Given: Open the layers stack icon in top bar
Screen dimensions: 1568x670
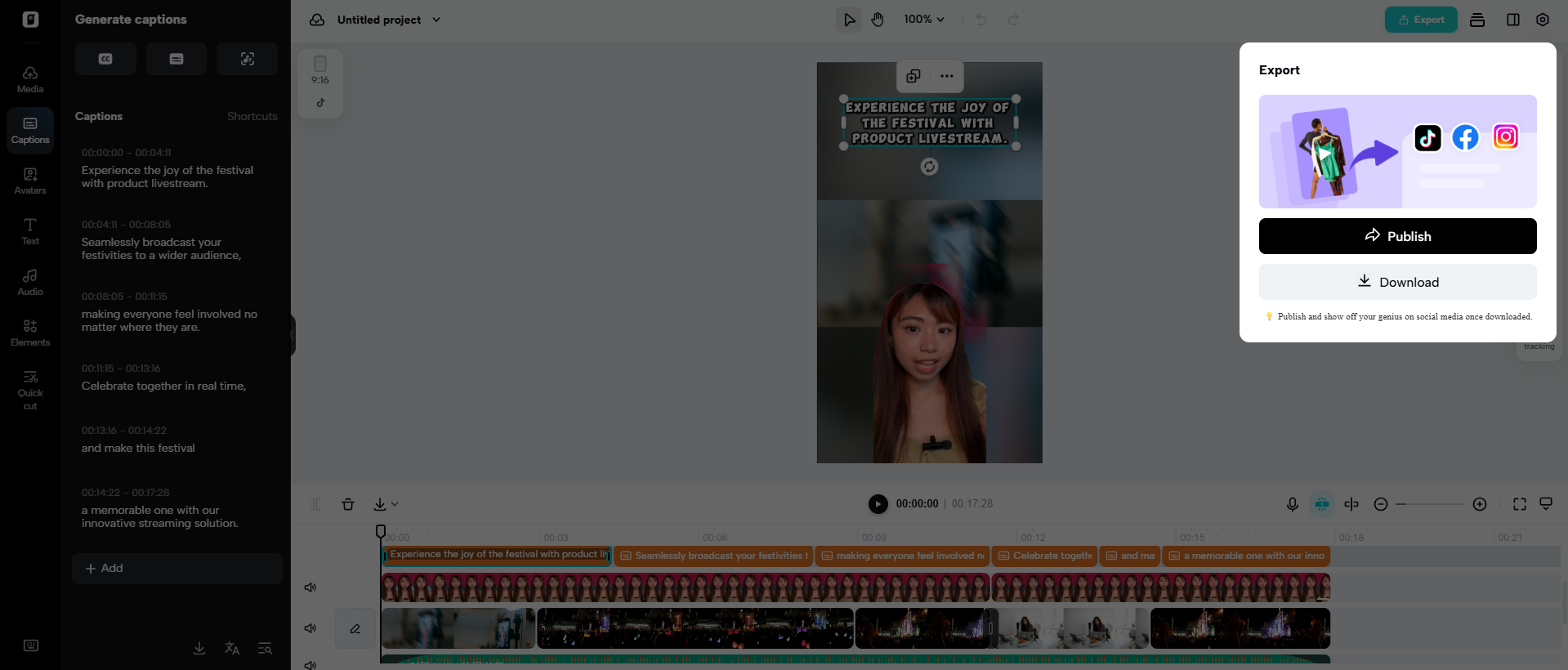Looking at the screenshot, I should point(1477,20).
